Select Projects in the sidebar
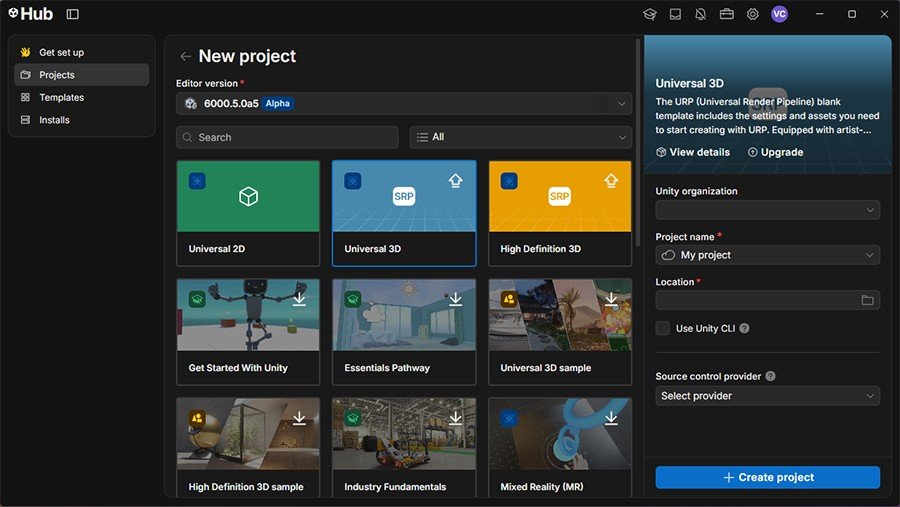900x507 pixels. (x=82, y=75)
